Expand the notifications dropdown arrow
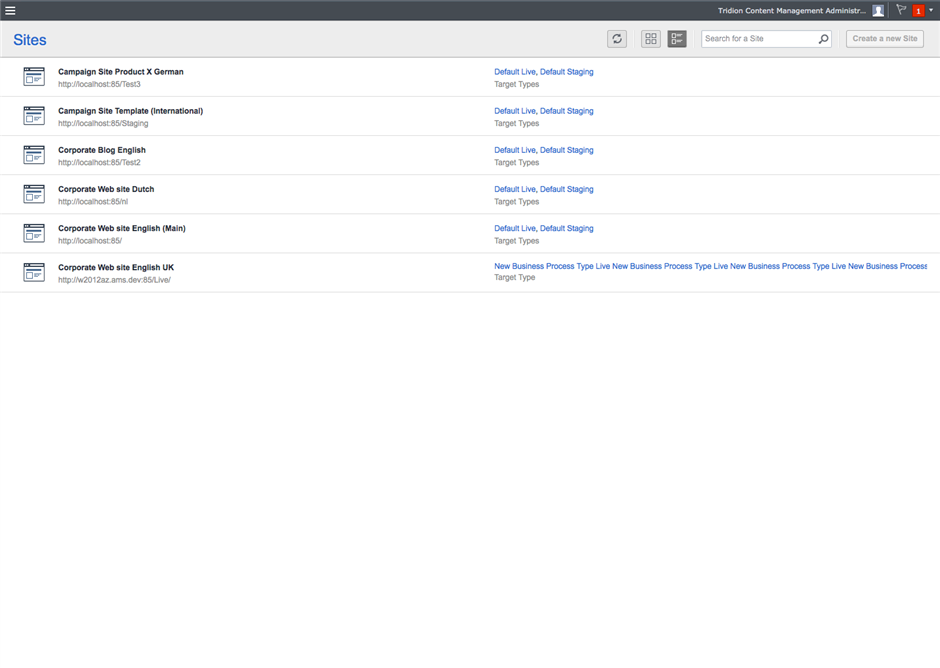This screenshot has height=668, width=940. click(x=931, y=11)
